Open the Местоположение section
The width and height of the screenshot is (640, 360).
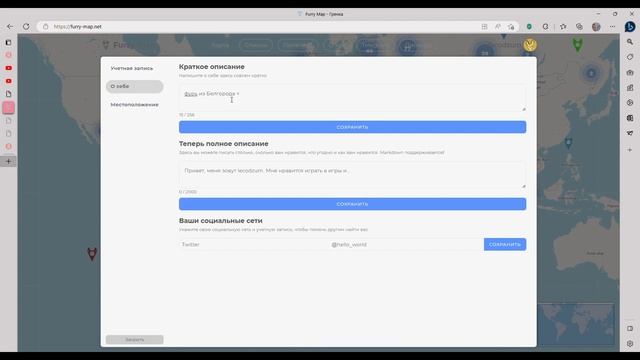point(134,104)
